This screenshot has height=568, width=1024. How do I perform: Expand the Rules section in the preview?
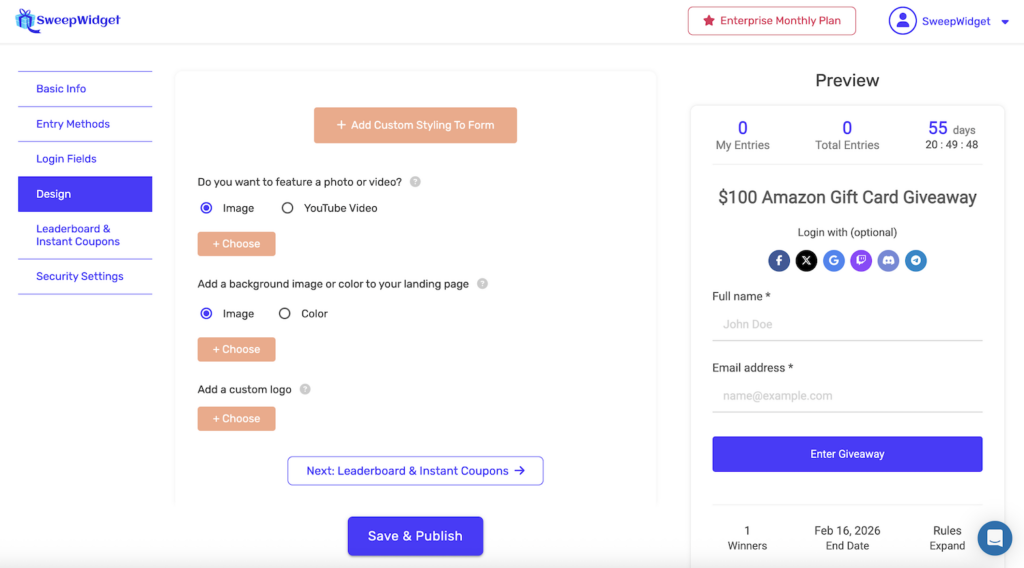[947, 546]
